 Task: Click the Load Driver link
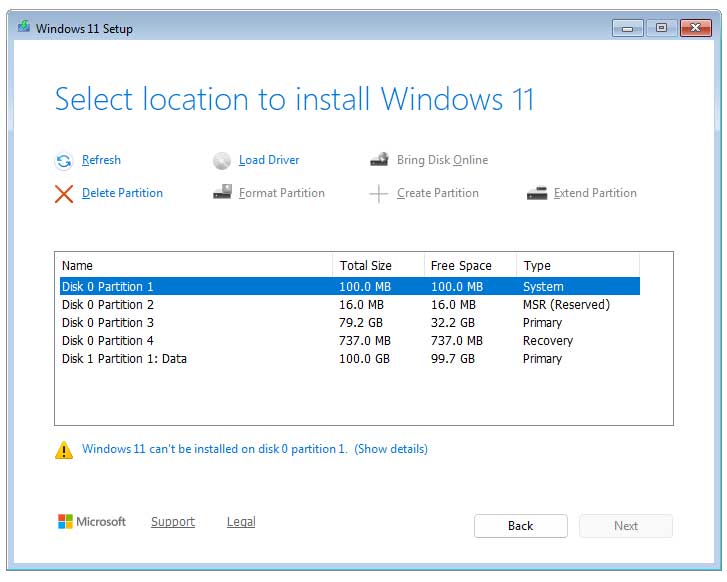point(269,160)
